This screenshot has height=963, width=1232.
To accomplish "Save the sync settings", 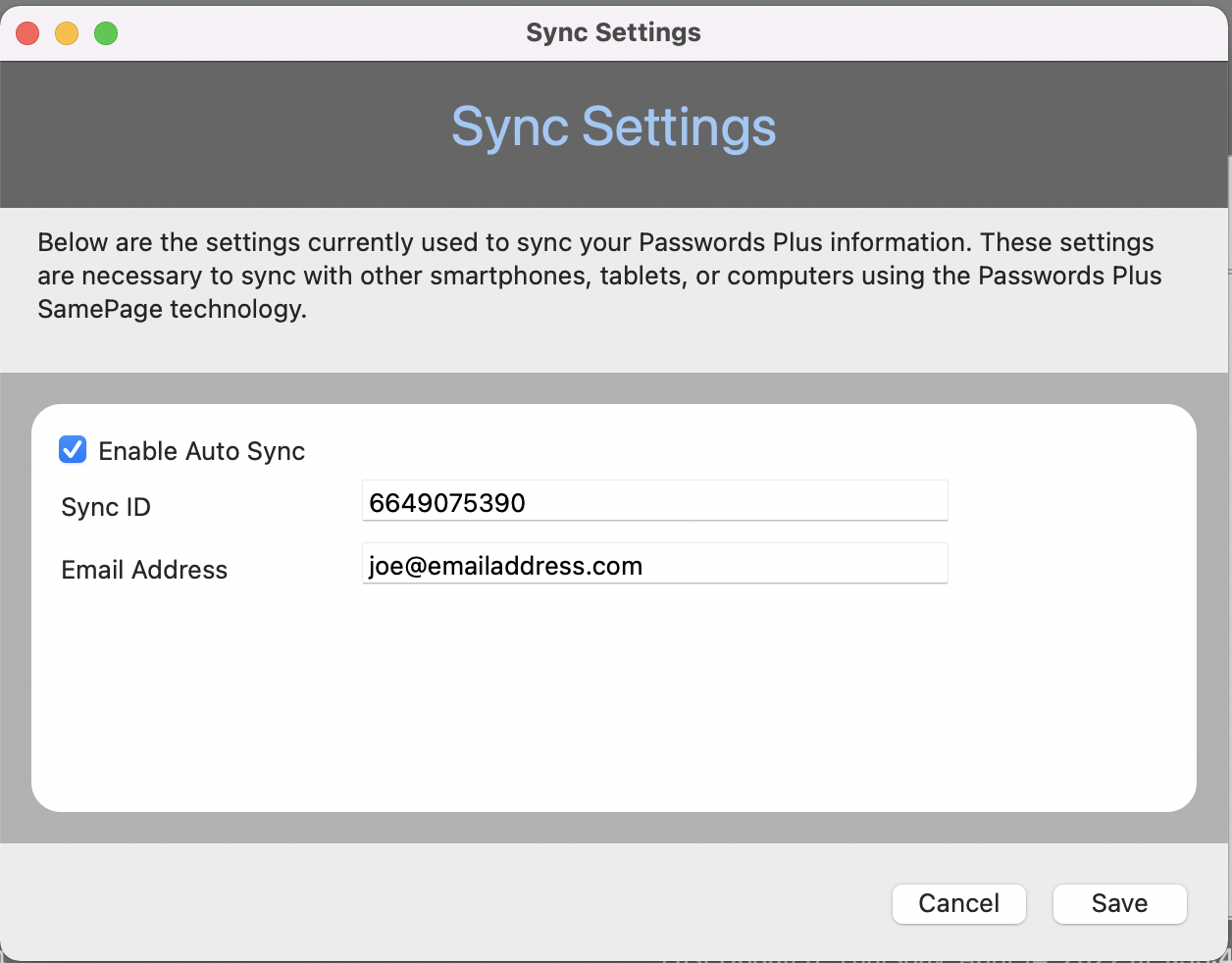I will (x=1119, y=903).
